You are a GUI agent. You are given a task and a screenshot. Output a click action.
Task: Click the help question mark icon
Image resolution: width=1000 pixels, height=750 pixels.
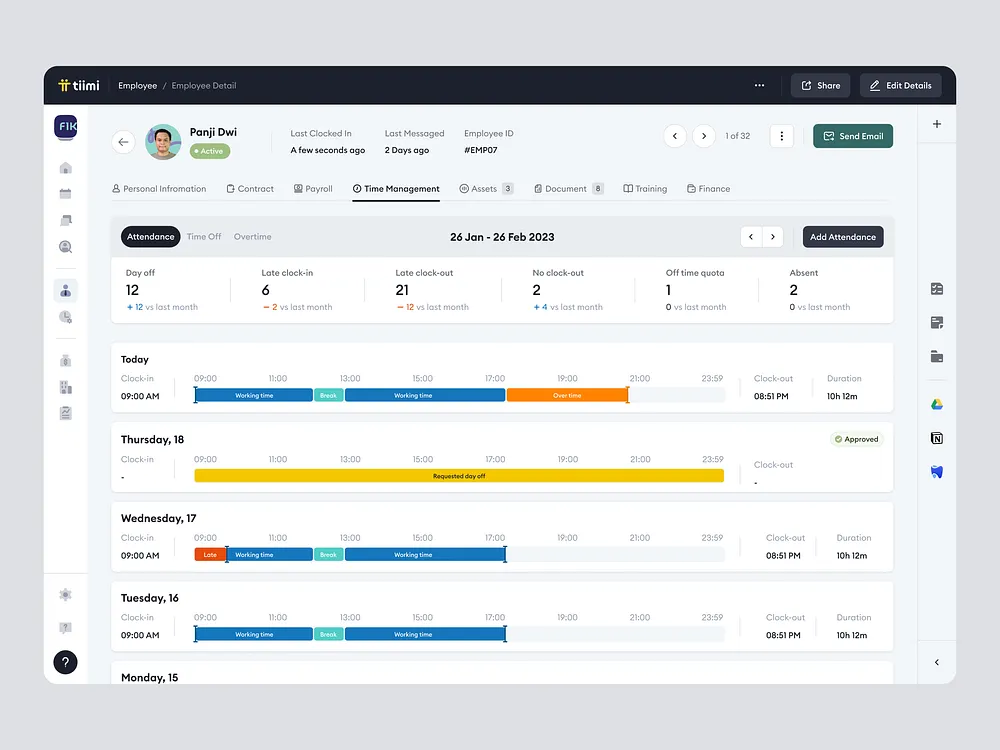click(65, 662)
